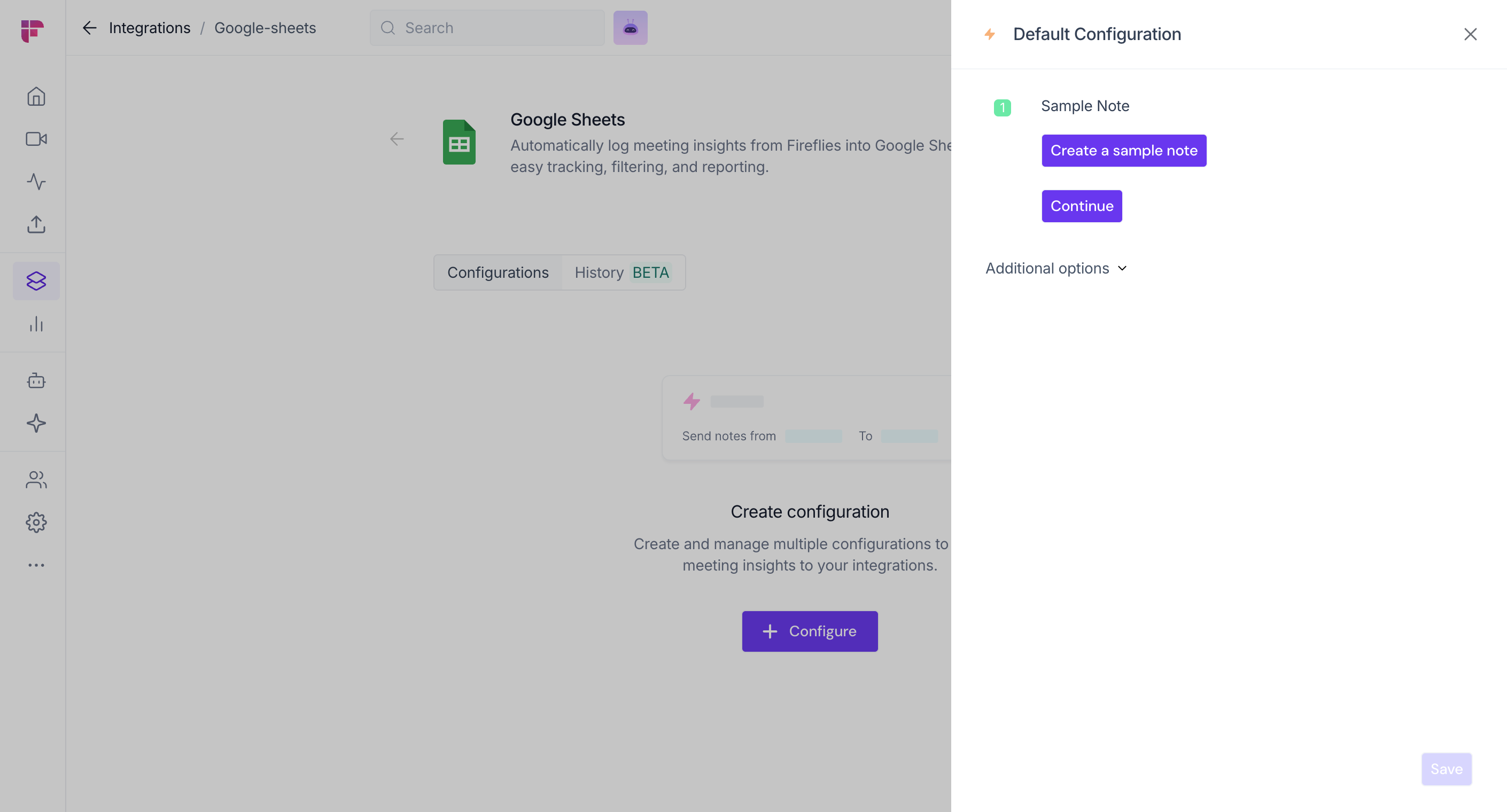Close the Default Configuration panel

pos(1470,35)
